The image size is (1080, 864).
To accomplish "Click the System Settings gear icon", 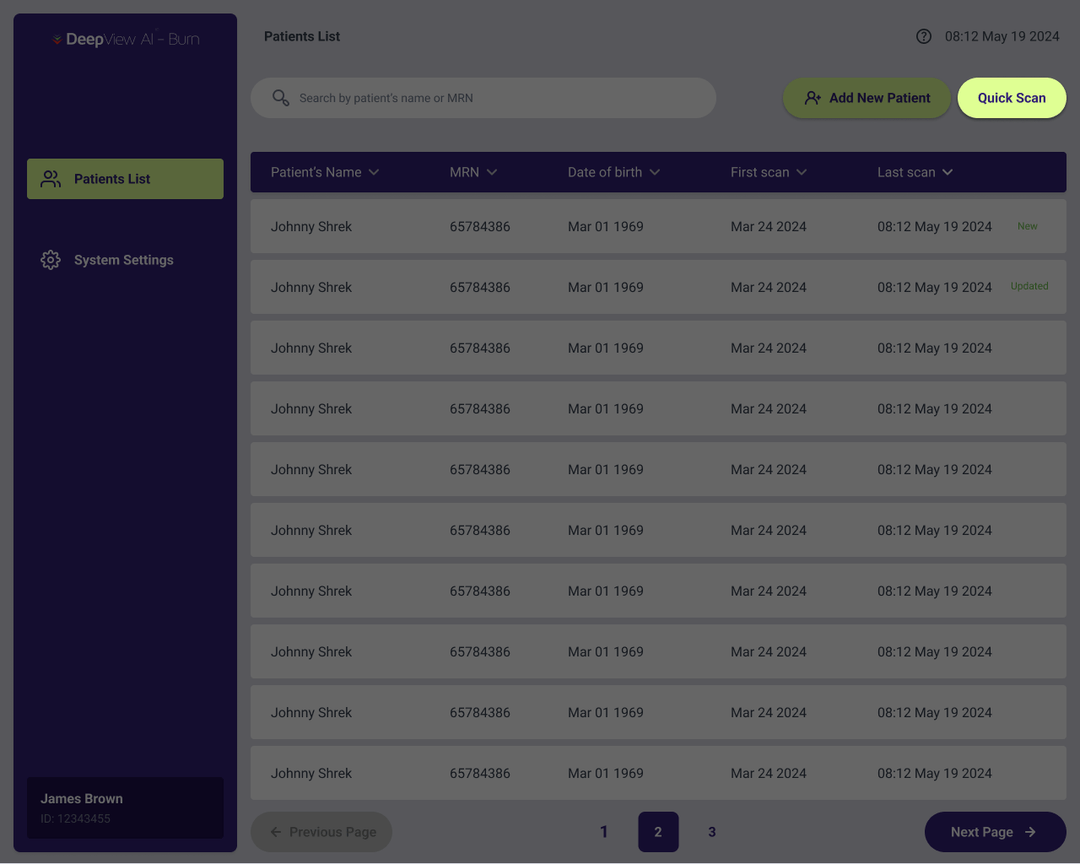I will tap(50, 260).
